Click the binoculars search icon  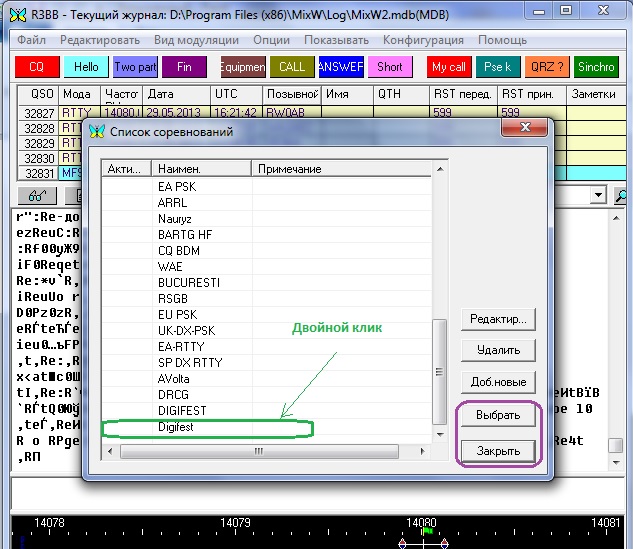click(36, 195)
